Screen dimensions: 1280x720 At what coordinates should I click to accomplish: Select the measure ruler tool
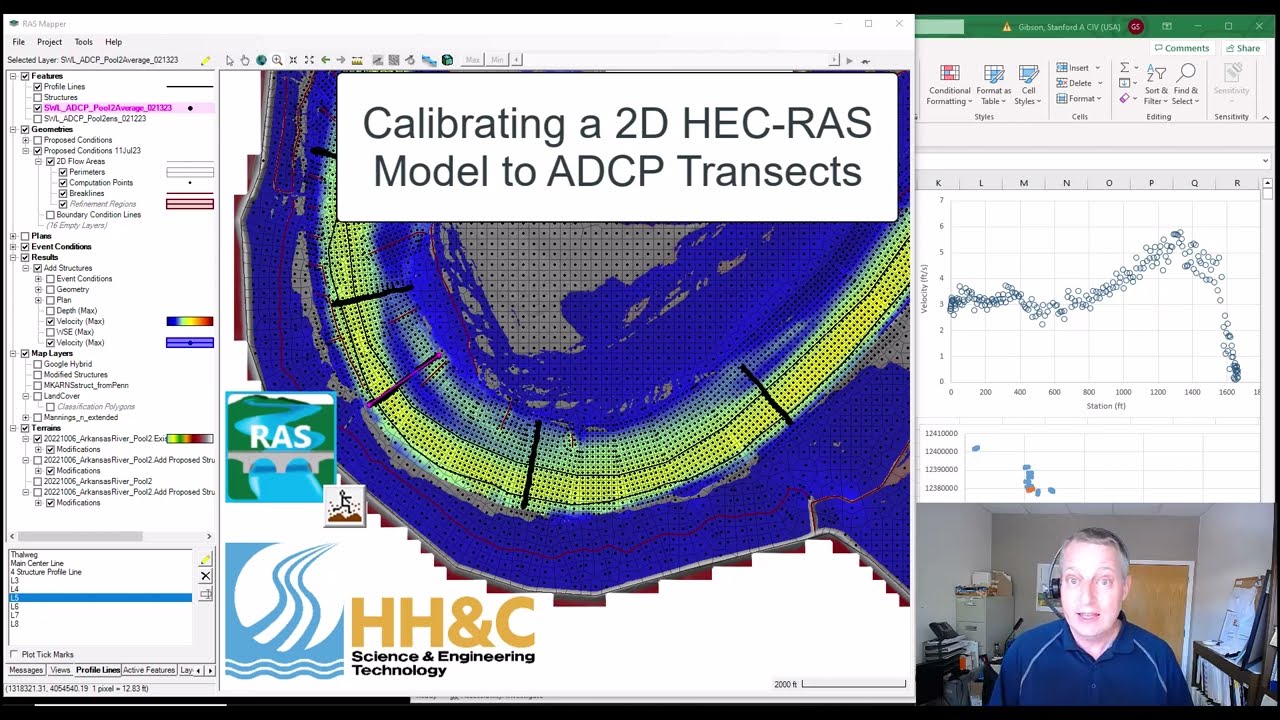[x=357, y=61]
